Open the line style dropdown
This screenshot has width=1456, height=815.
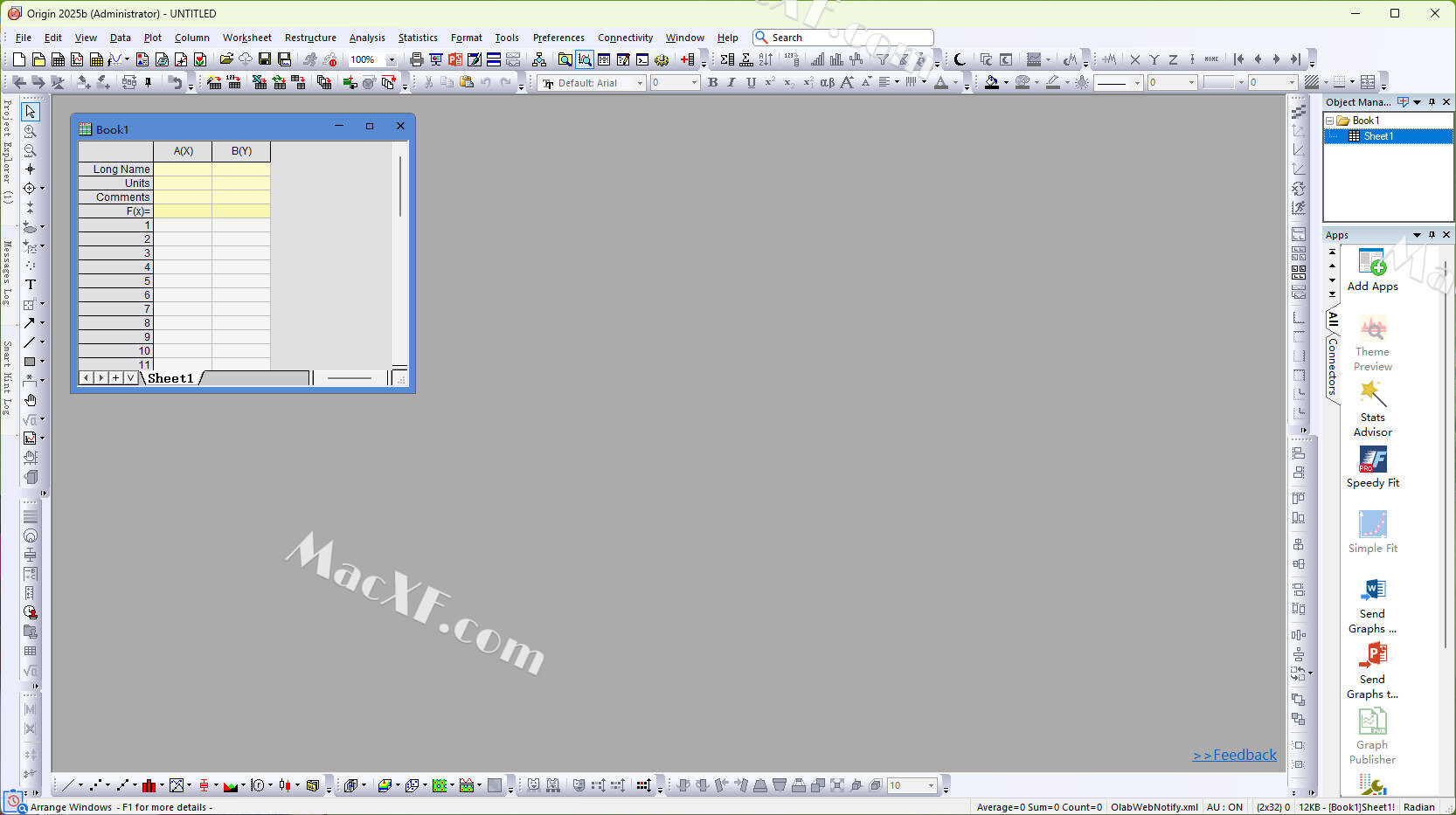point(1137,83)
